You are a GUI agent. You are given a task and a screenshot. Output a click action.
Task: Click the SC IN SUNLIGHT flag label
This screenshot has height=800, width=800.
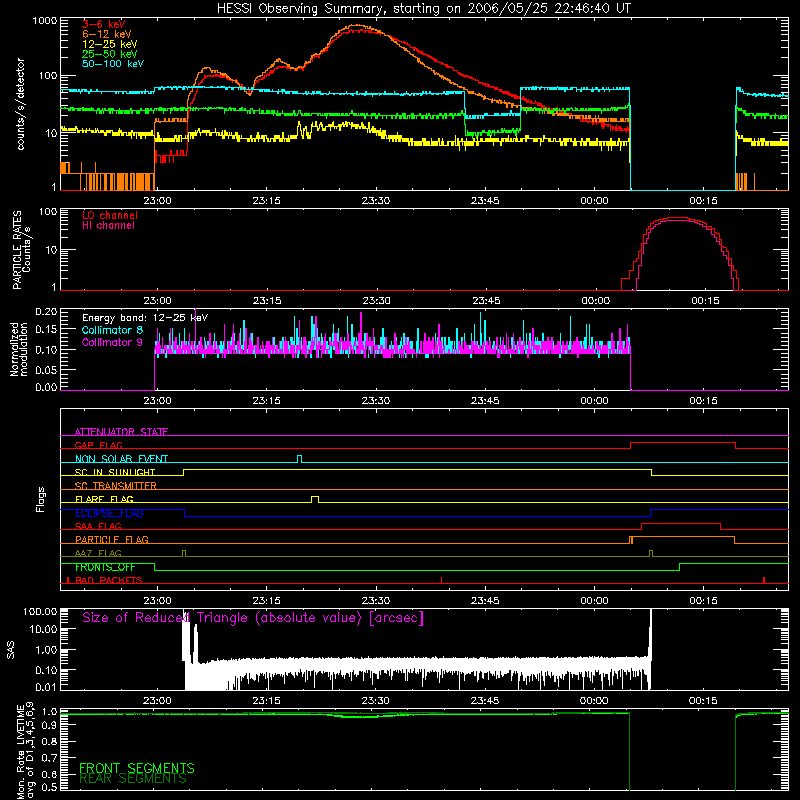tap(115, 472)
